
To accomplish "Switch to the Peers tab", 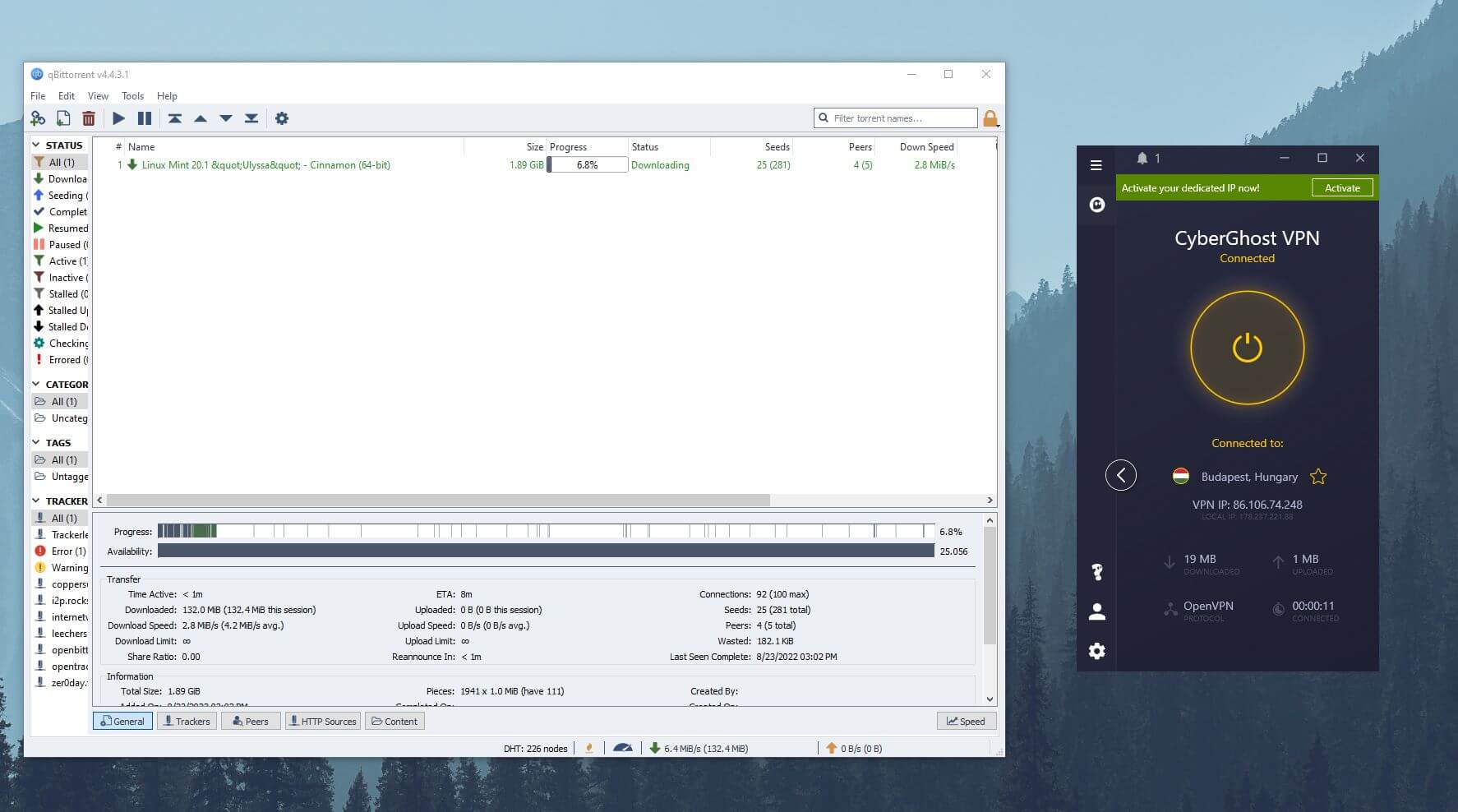I will click(x=251, y=721).
